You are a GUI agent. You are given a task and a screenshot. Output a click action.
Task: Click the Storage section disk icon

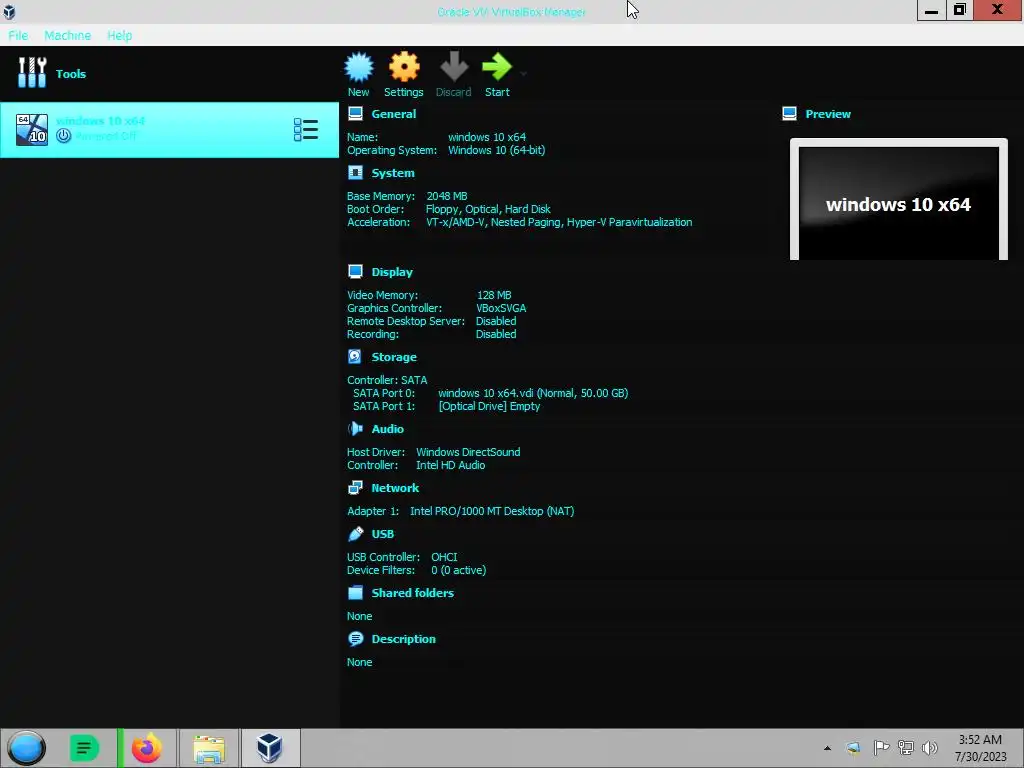355,357
